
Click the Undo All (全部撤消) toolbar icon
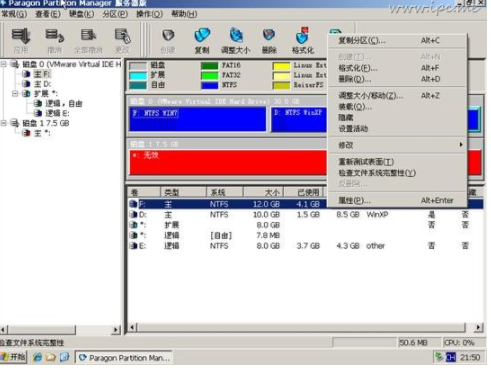(x=88, y=36)
